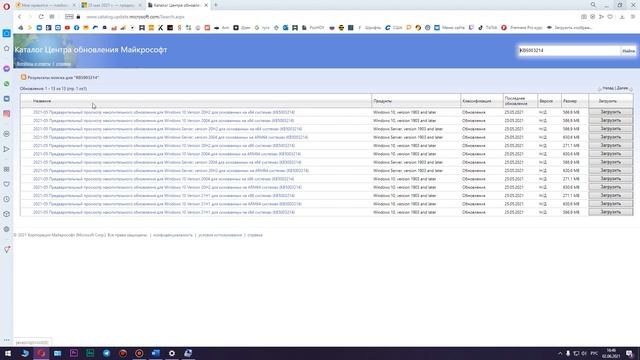Viewport: 640px width, 360px height.
Task: Click the VPN badge in address bar
Action: 69,17
